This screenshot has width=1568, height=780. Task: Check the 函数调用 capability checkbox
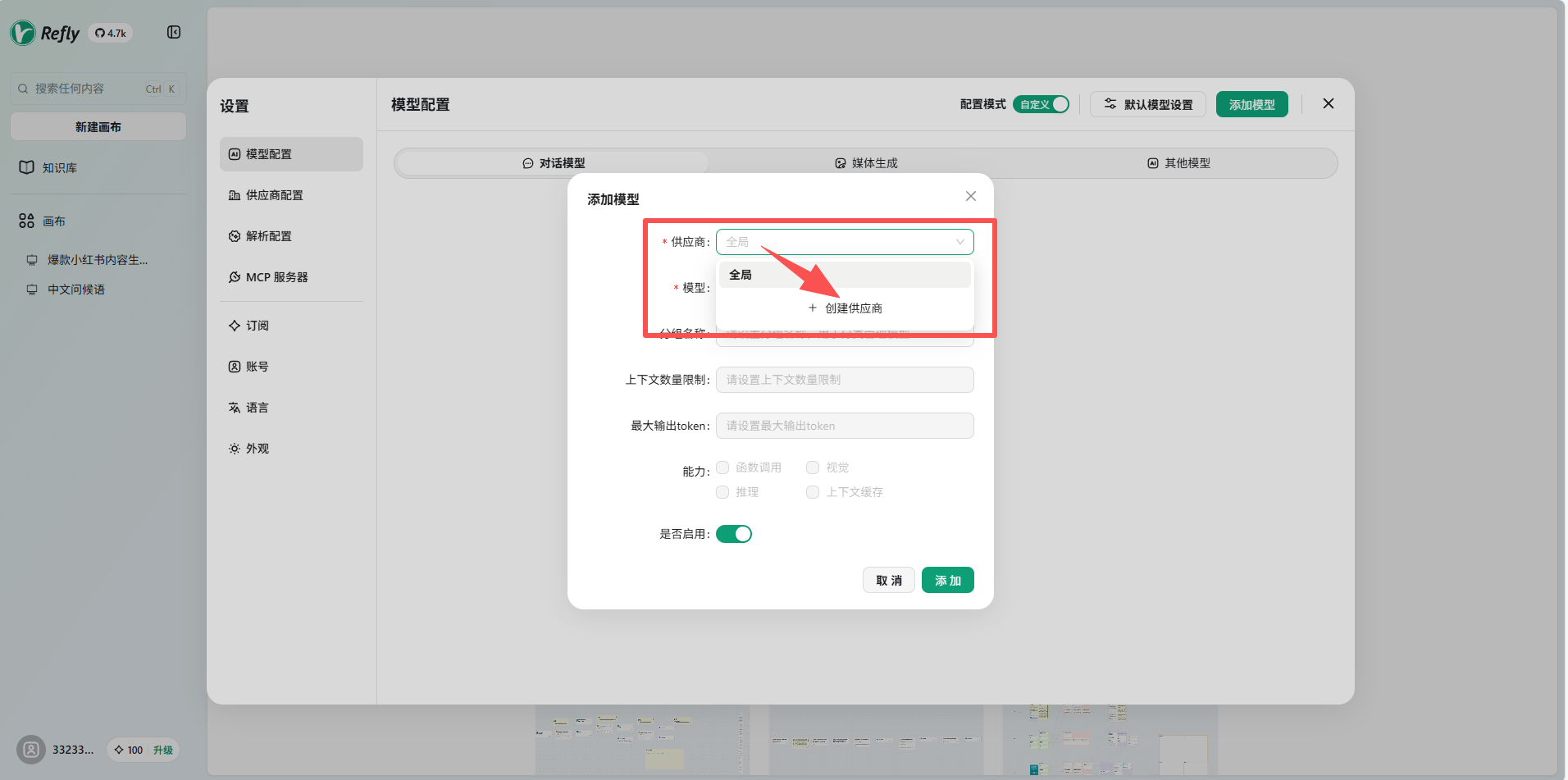pyautogui.click(x=722, y=468)
